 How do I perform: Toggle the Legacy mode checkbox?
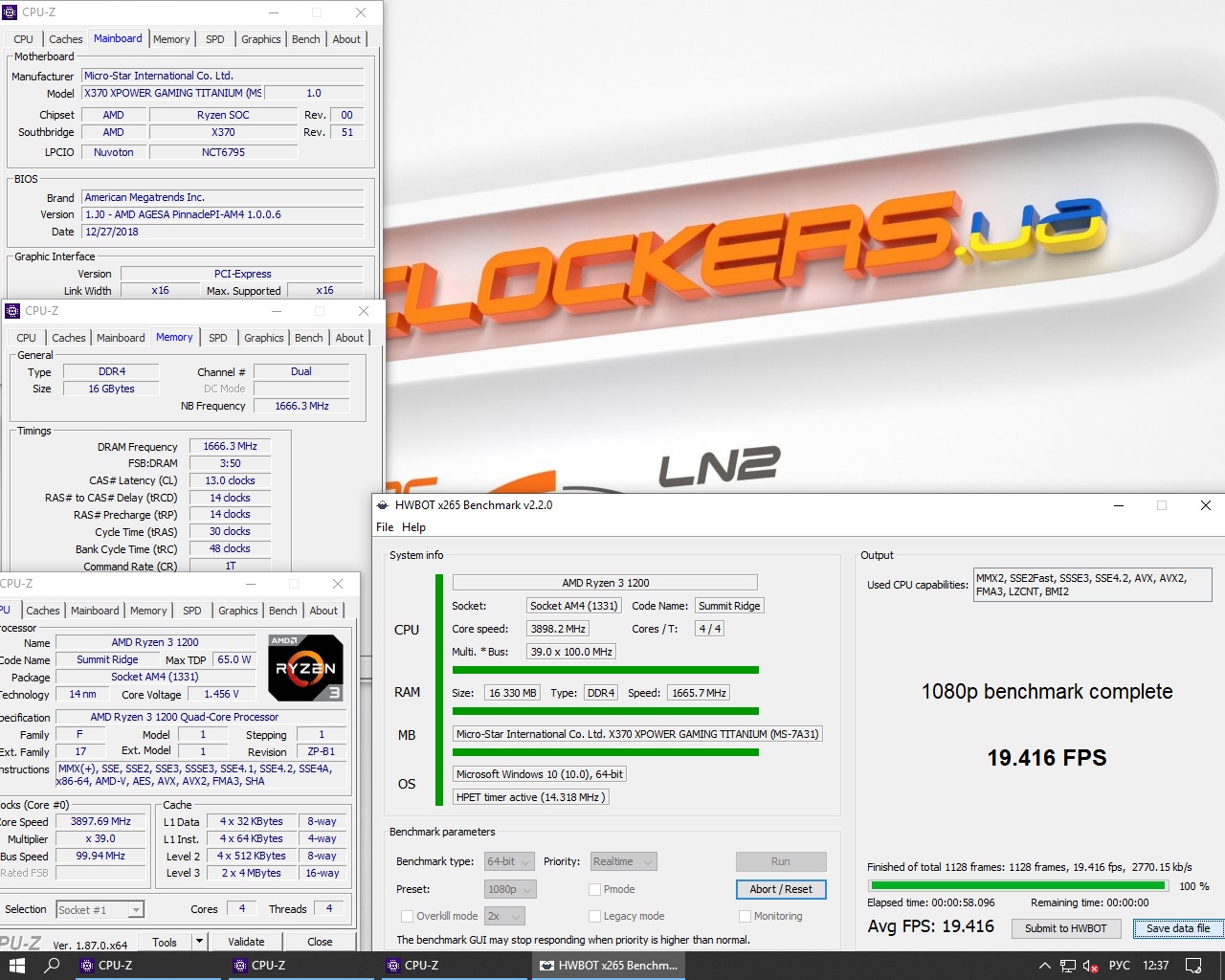click(594, 916)
